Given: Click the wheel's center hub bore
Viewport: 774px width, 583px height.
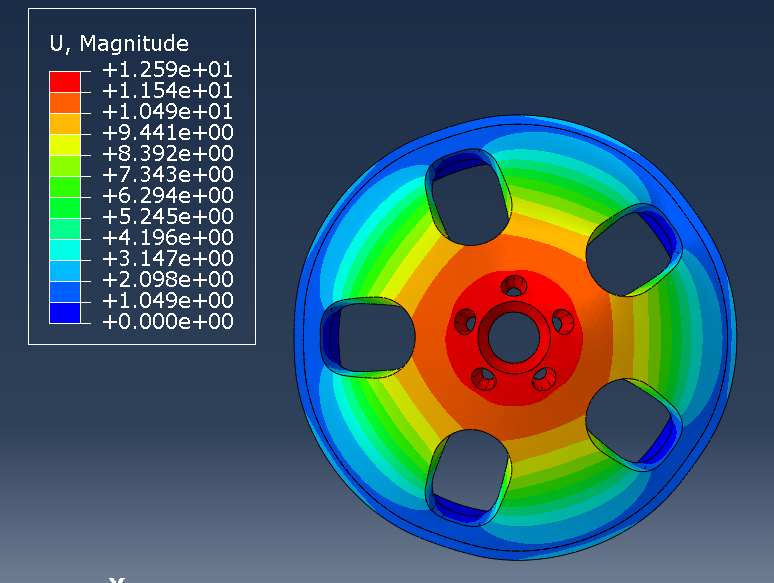Looking at the screenshot, I should pos(514,338).
